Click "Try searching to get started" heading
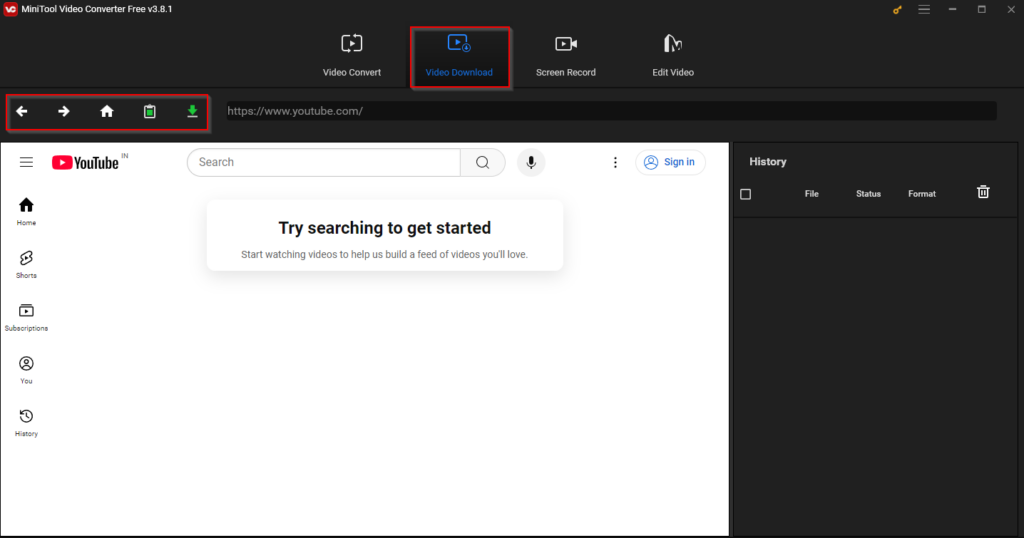The image size is (1024, 538). pos(385,228)
